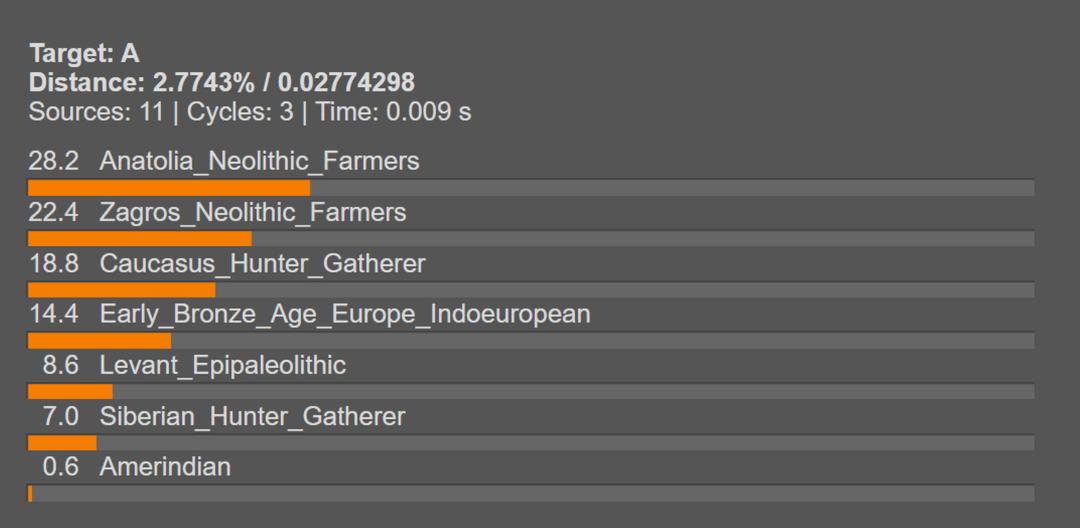Click the orange Zagros_Neolithic_Farmers bar
This screenshot has width=1080, height=528.
click(139, 239)
